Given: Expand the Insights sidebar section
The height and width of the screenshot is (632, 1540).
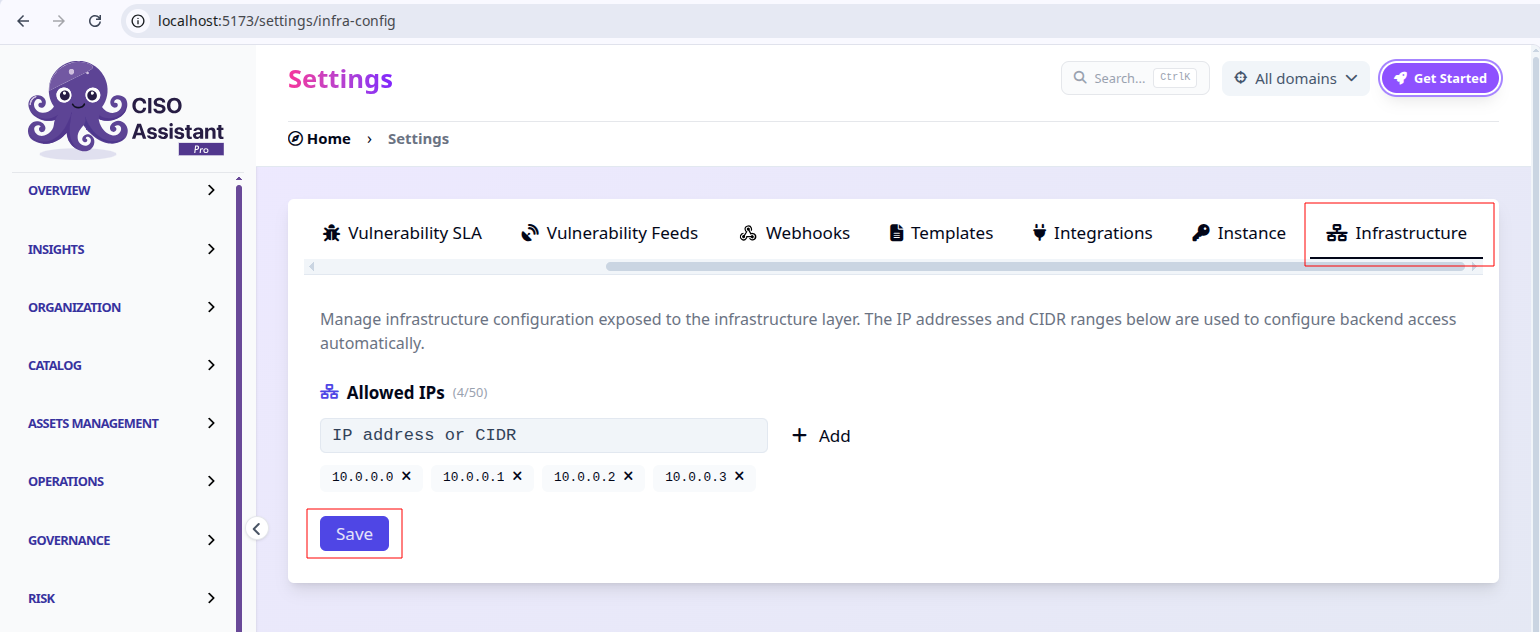Looking at the screenshot, I should (x=122, y=249).
